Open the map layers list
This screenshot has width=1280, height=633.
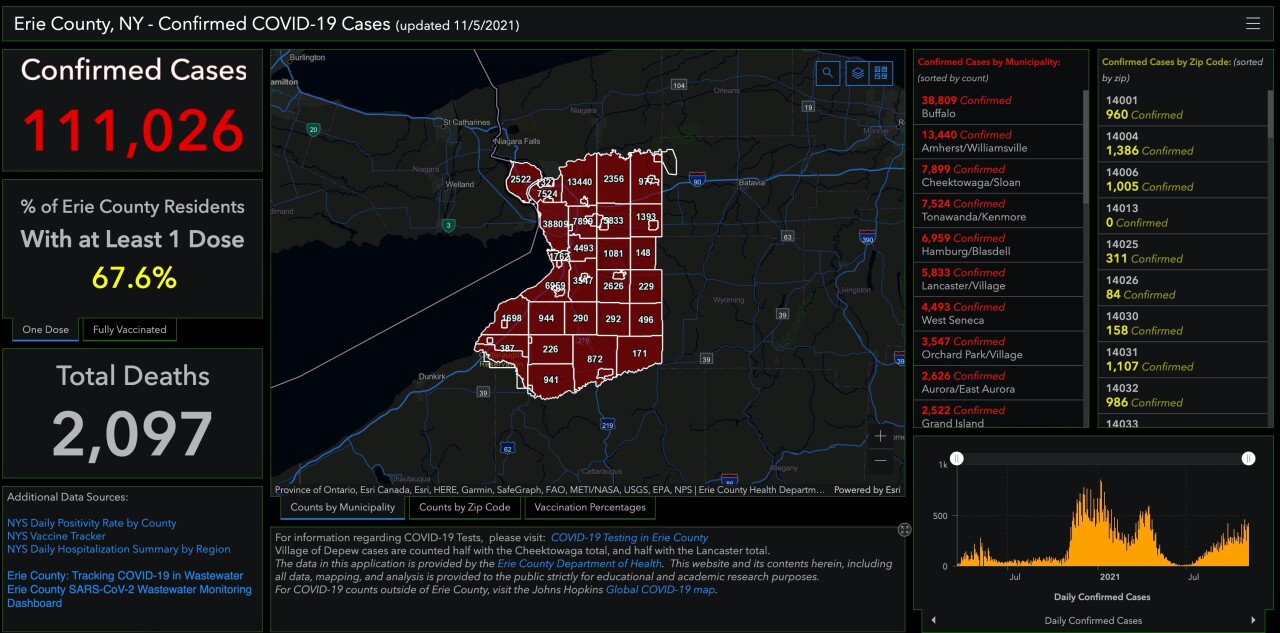point(857,73)
